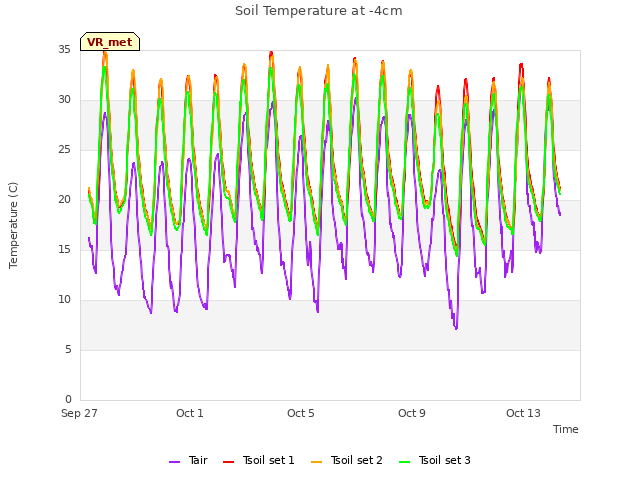Click the red Tsoil set 1 swatch
The width and height of the screenshot is (640, 480).
coord(229,461)
